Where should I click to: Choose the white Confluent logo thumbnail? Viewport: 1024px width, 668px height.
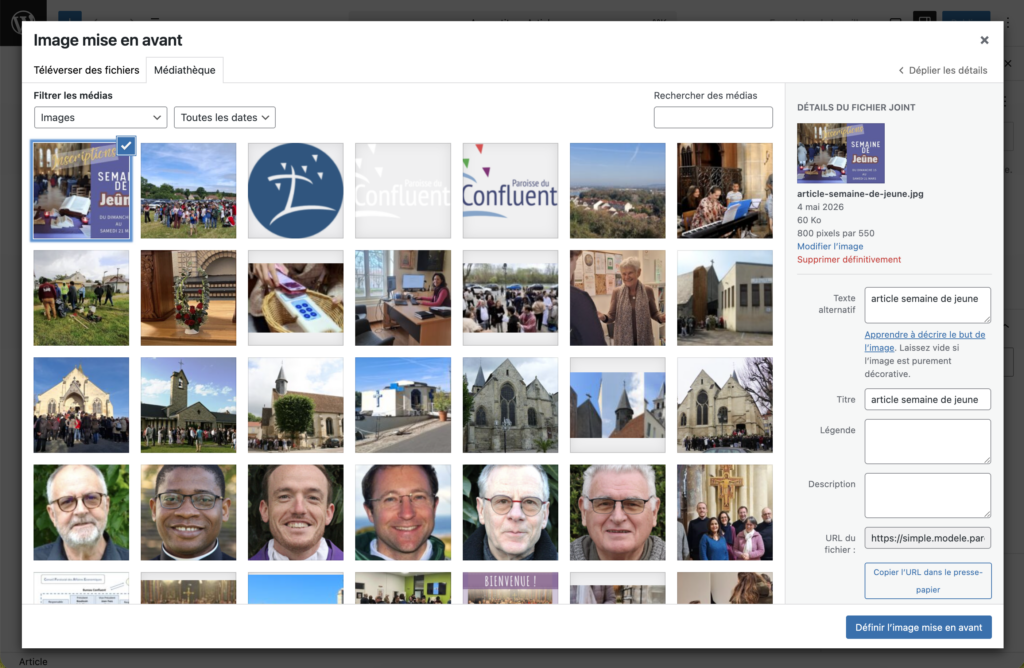403,191
